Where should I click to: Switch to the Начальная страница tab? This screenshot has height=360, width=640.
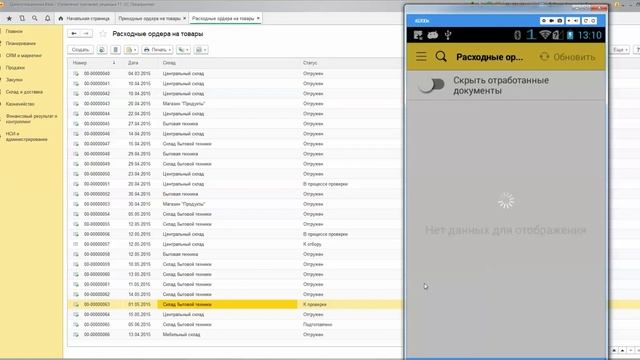point(84,18)
